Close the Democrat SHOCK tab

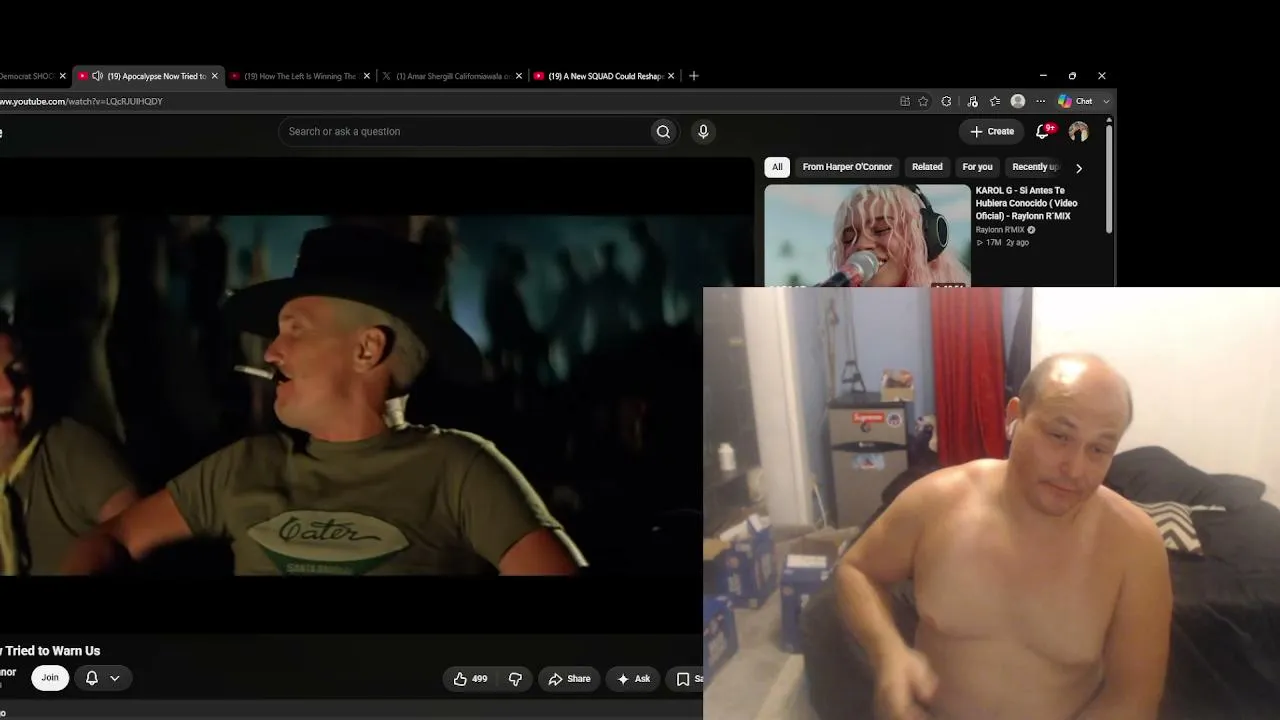click(62, 76)
